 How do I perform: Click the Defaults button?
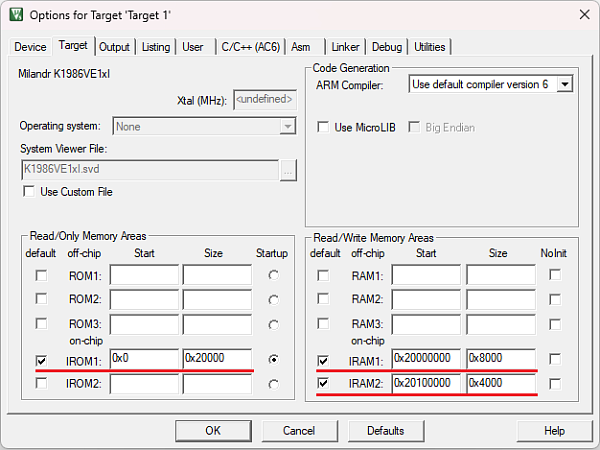coord(385,430)
